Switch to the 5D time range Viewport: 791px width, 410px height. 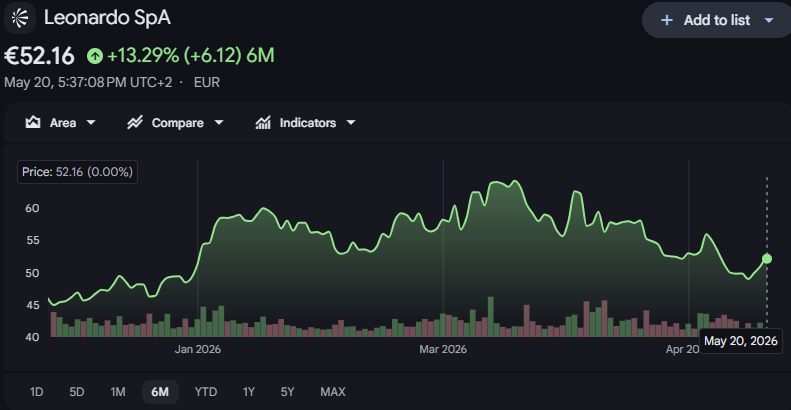(x=77, y=392)
